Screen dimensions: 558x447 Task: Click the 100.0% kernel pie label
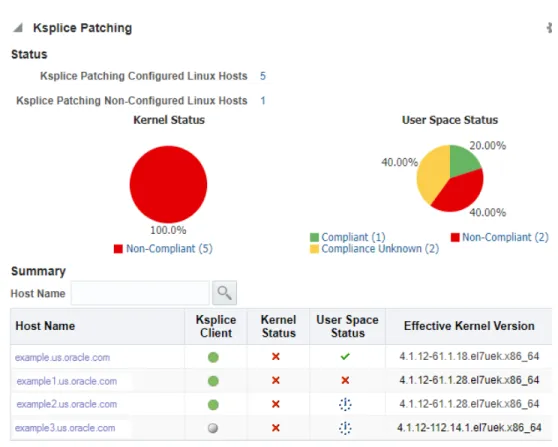click(168, 230)
